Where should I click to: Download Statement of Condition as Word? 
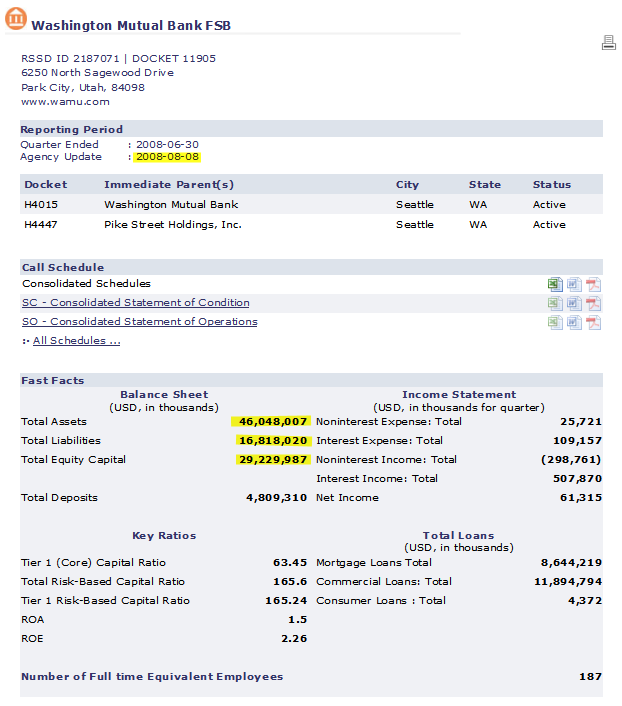click(574, 303)
